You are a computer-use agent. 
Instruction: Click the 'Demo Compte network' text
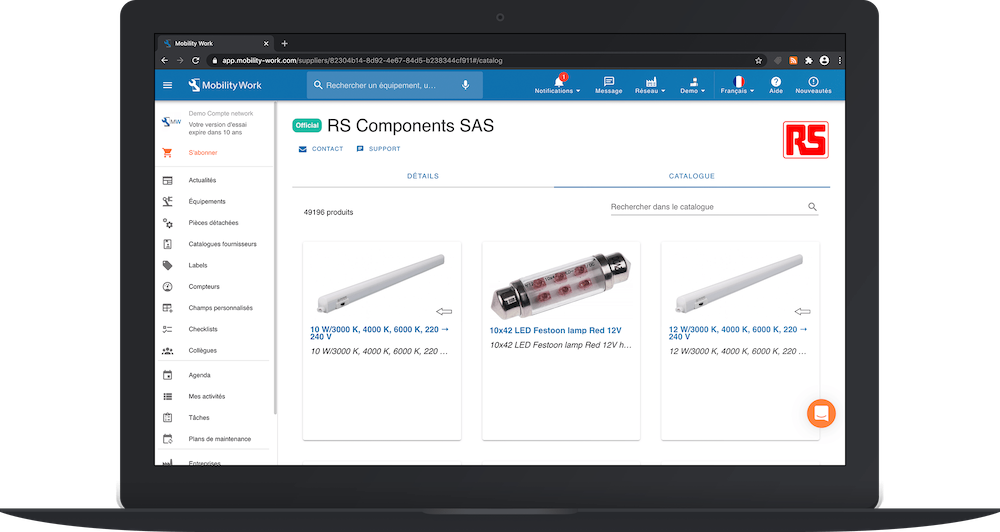click(221, 114)
